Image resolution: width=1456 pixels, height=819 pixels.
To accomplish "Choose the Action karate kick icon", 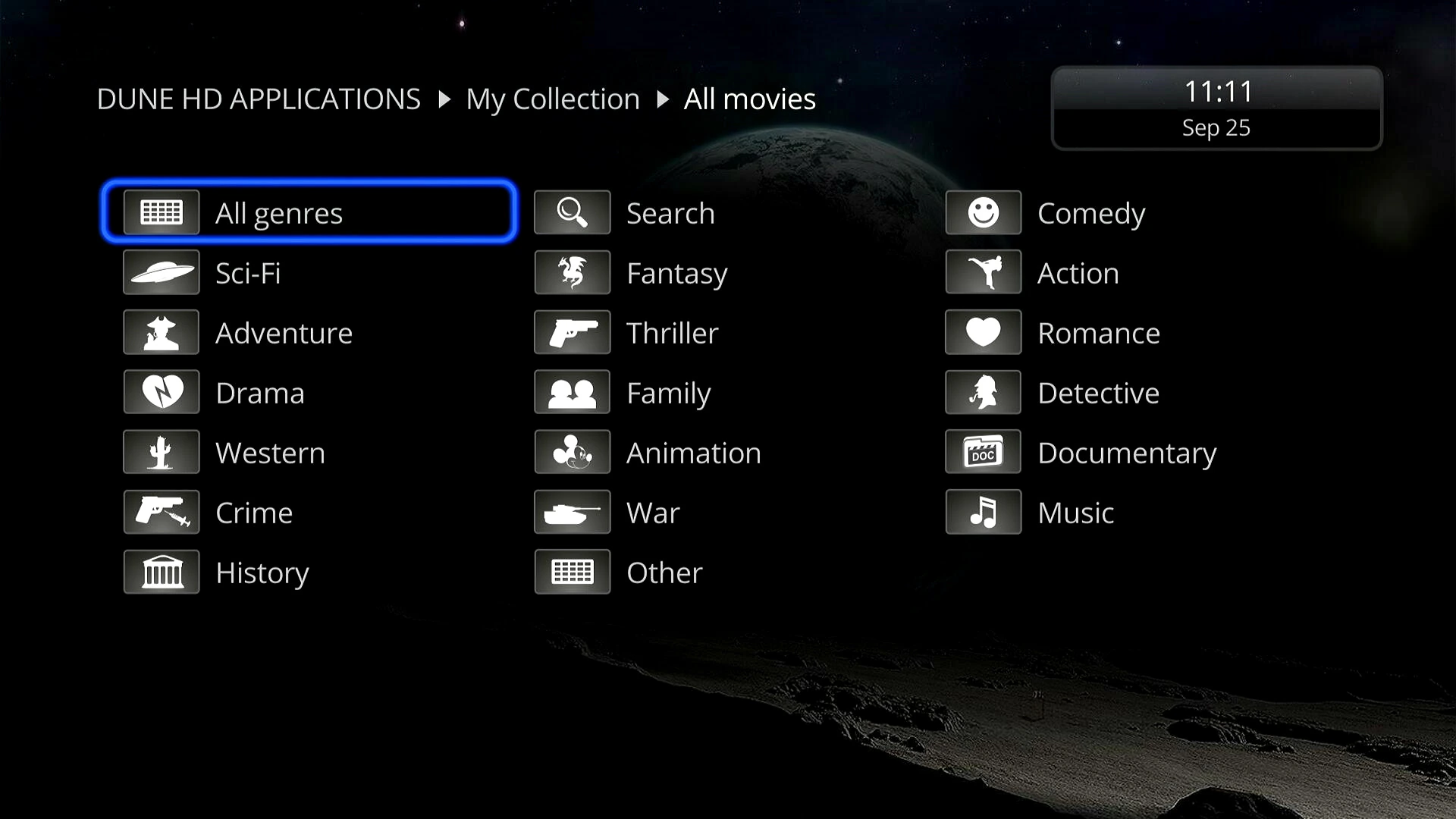I will click(984, 272).
